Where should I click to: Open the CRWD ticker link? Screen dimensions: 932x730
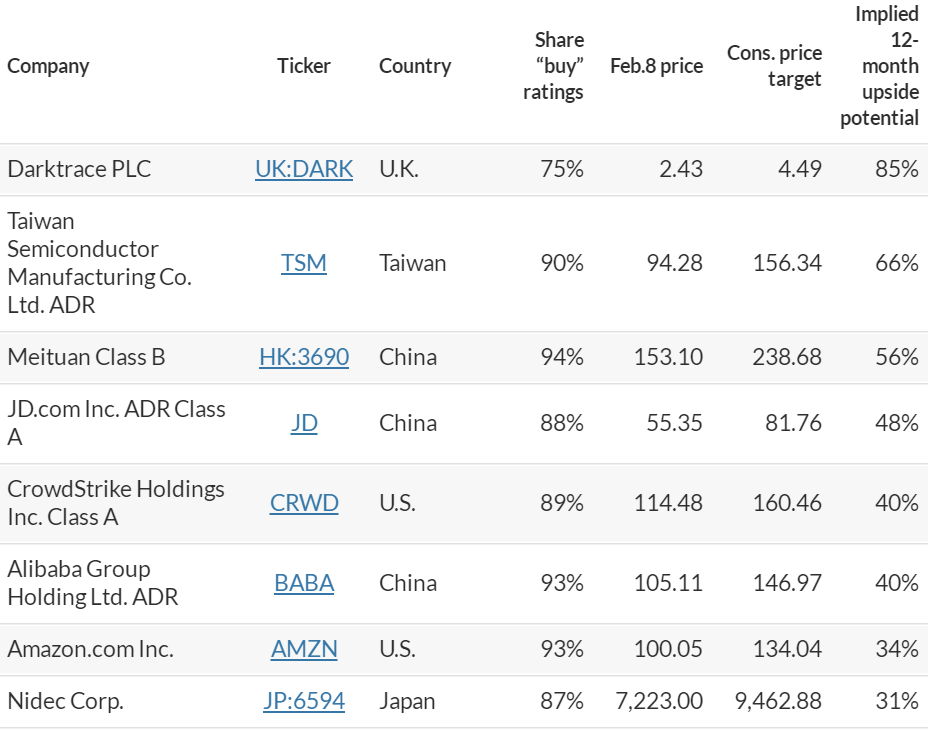point(304,503)
